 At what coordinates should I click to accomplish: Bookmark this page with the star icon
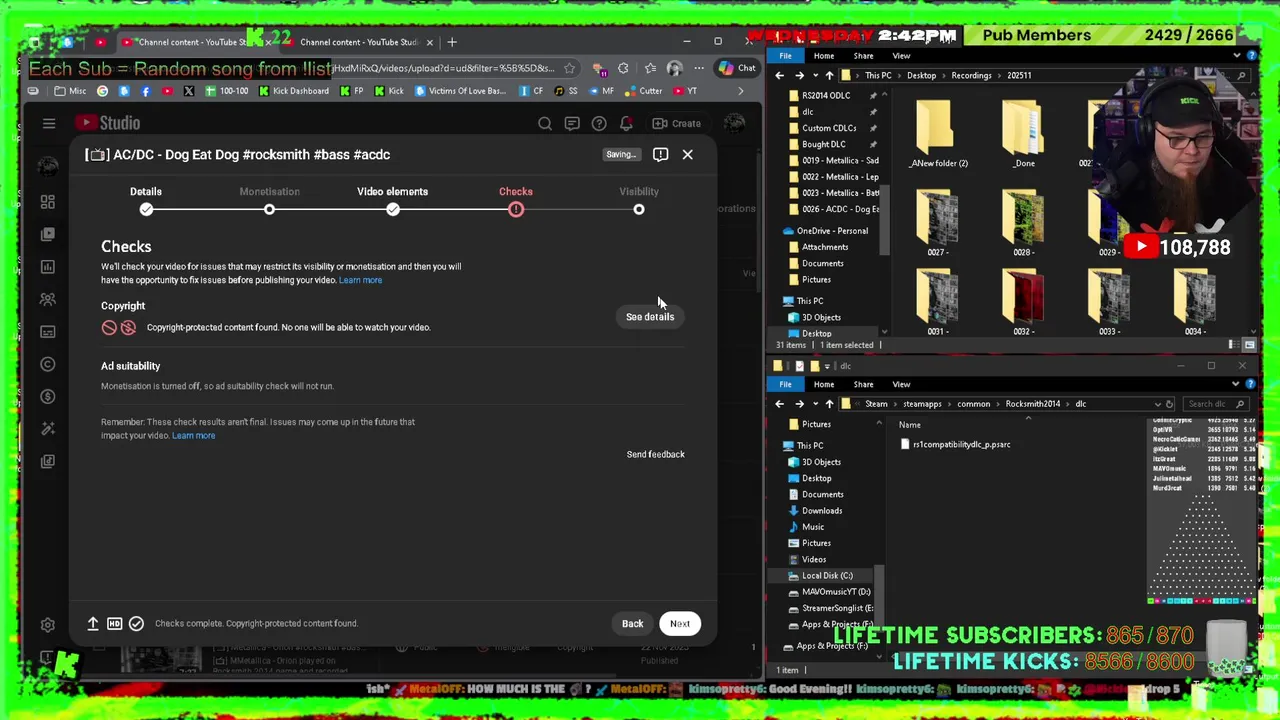coord(569,68)
